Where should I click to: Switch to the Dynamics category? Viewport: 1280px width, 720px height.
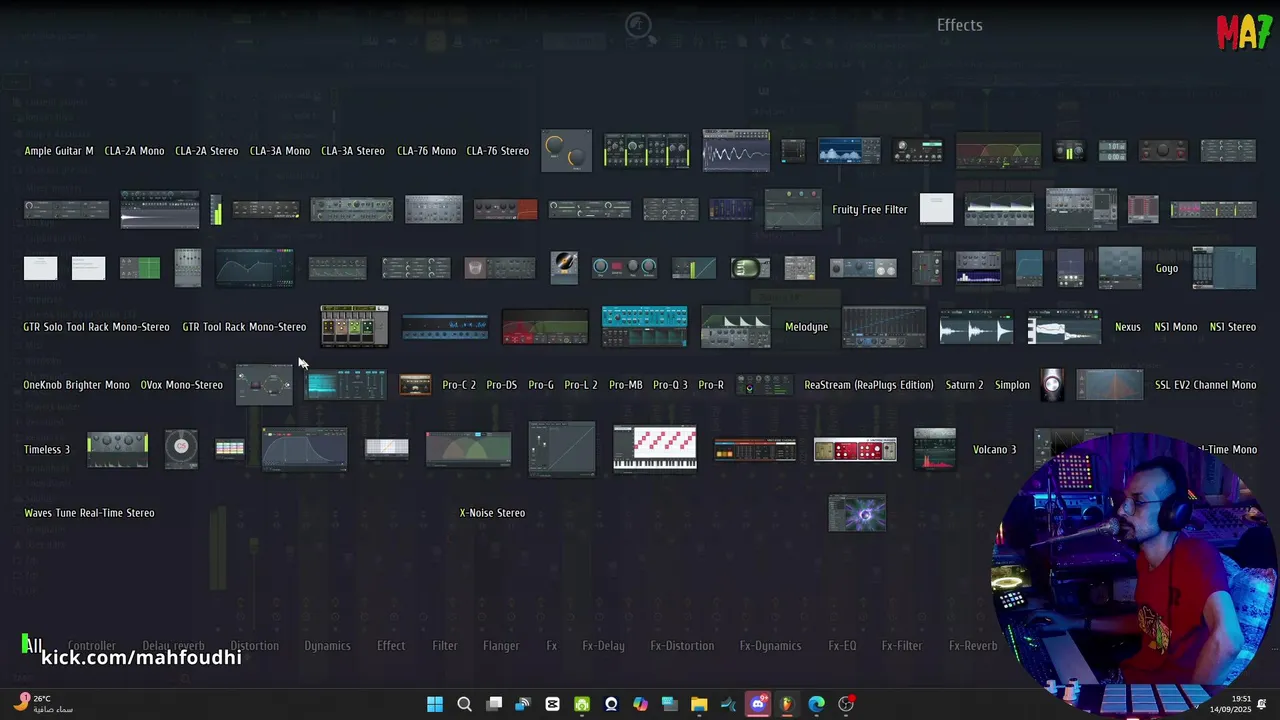click(x=327, y=646)
